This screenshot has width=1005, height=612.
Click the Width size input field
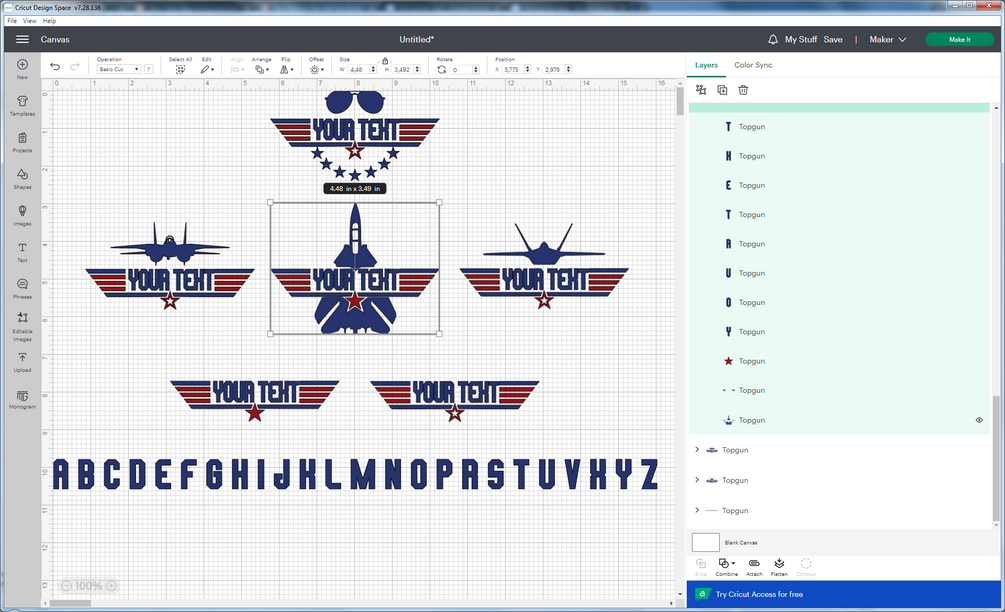[358, 69]
